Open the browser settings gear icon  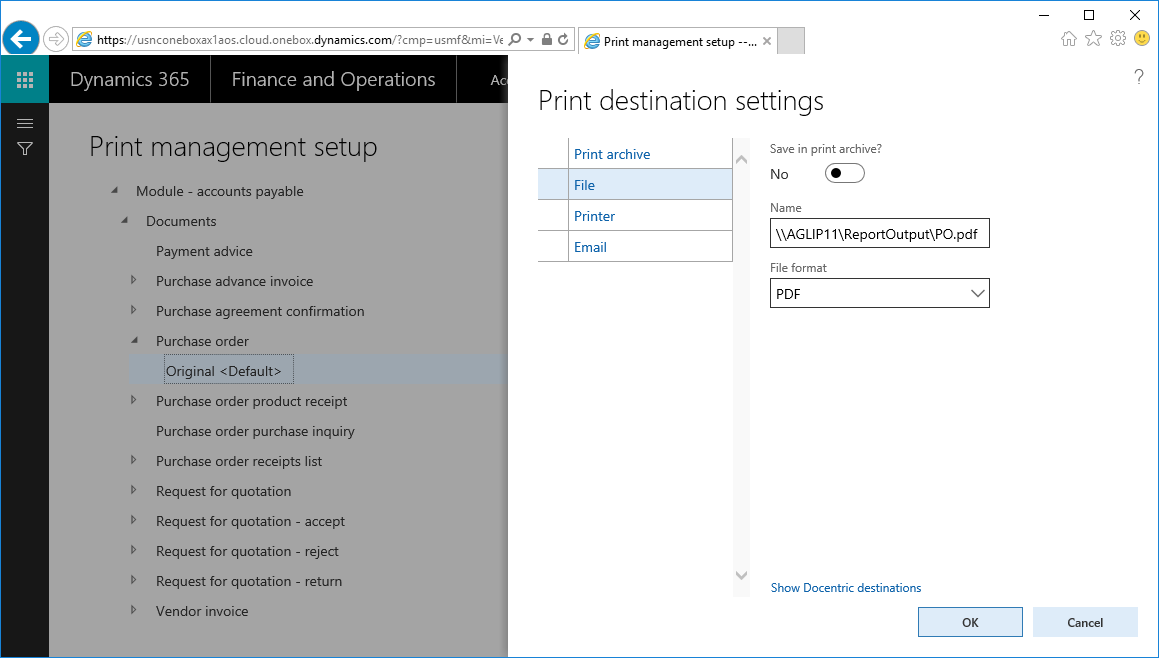point(1118,38)
